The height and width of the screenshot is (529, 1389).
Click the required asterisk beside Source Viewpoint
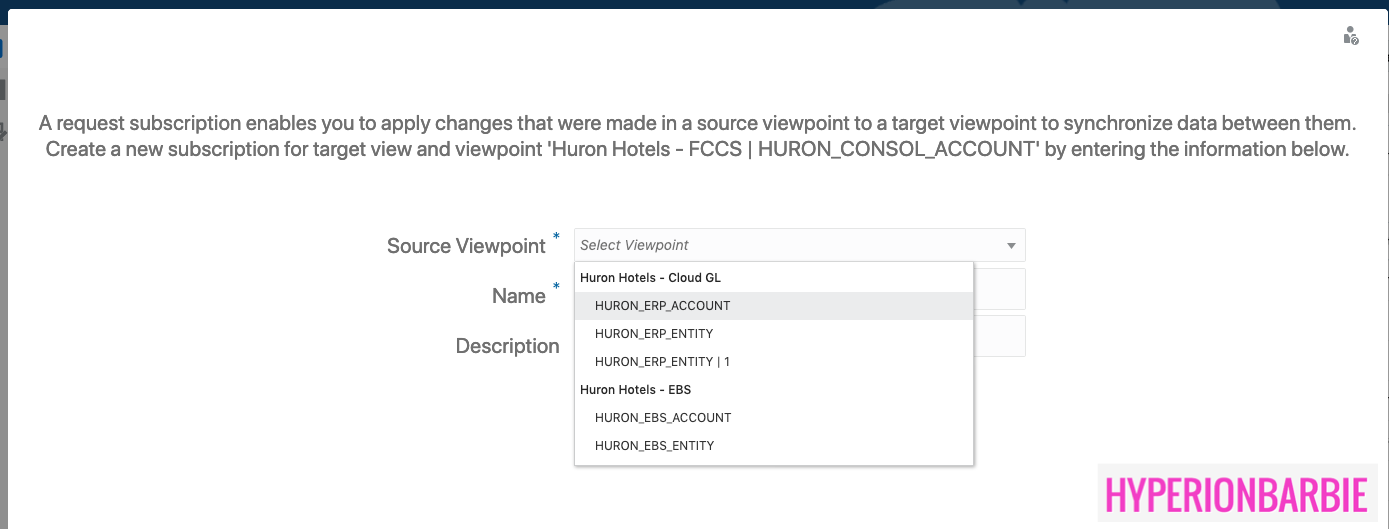point(556,237)
